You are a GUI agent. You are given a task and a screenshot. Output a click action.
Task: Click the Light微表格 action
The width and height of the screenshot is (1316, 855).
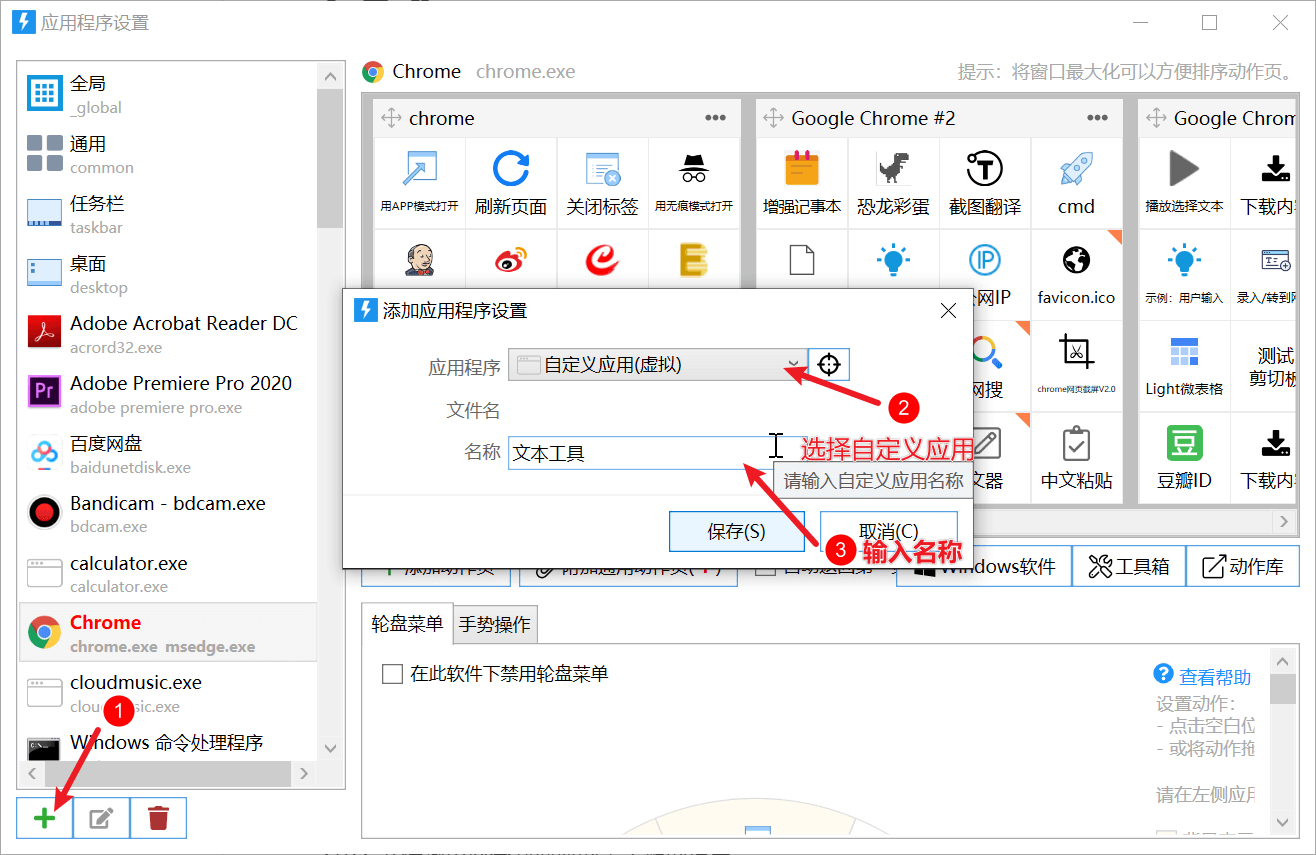pyautogui.click(x=1184, y=365)
